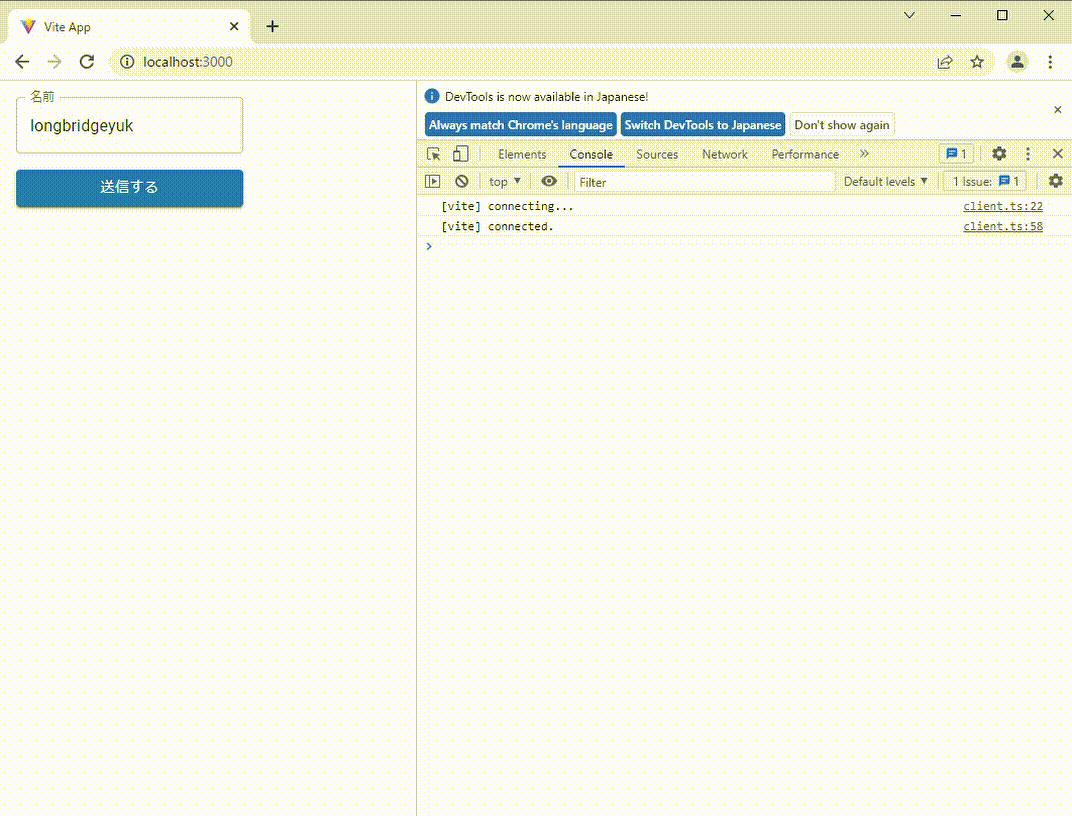
Task: Open the top execution context dropdown
Action: (x=504, y=181)
